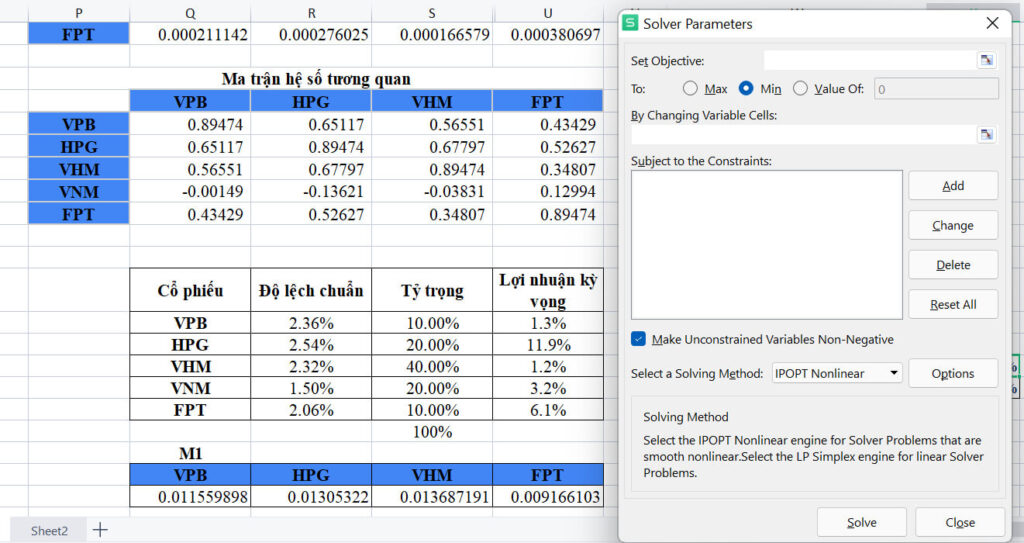Select the 'Lợi nhuận kỳ vọng' header cell

pos(547,290)
